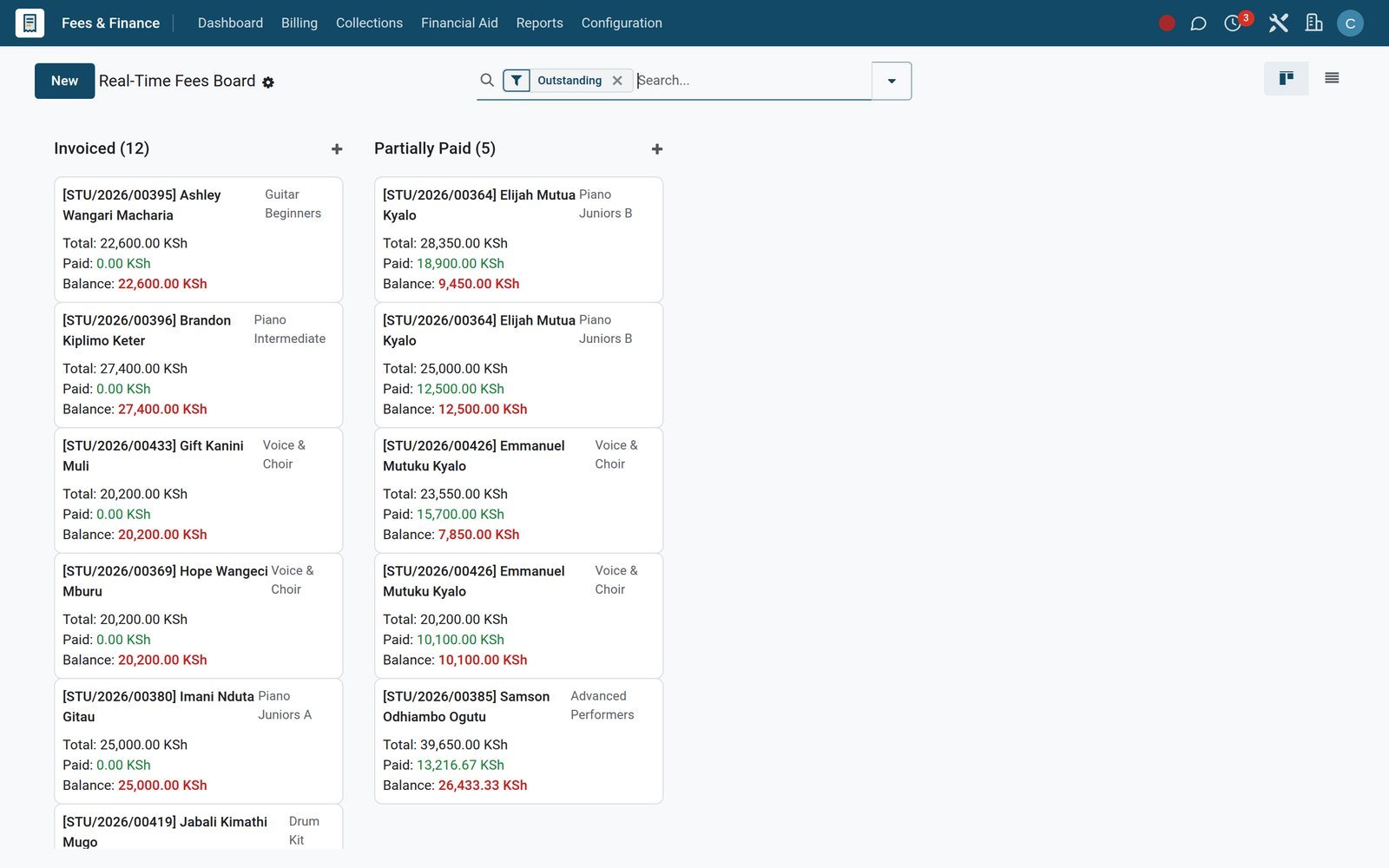Click the red recording indicator icon
The image size is (1389, 868).
1167,23
